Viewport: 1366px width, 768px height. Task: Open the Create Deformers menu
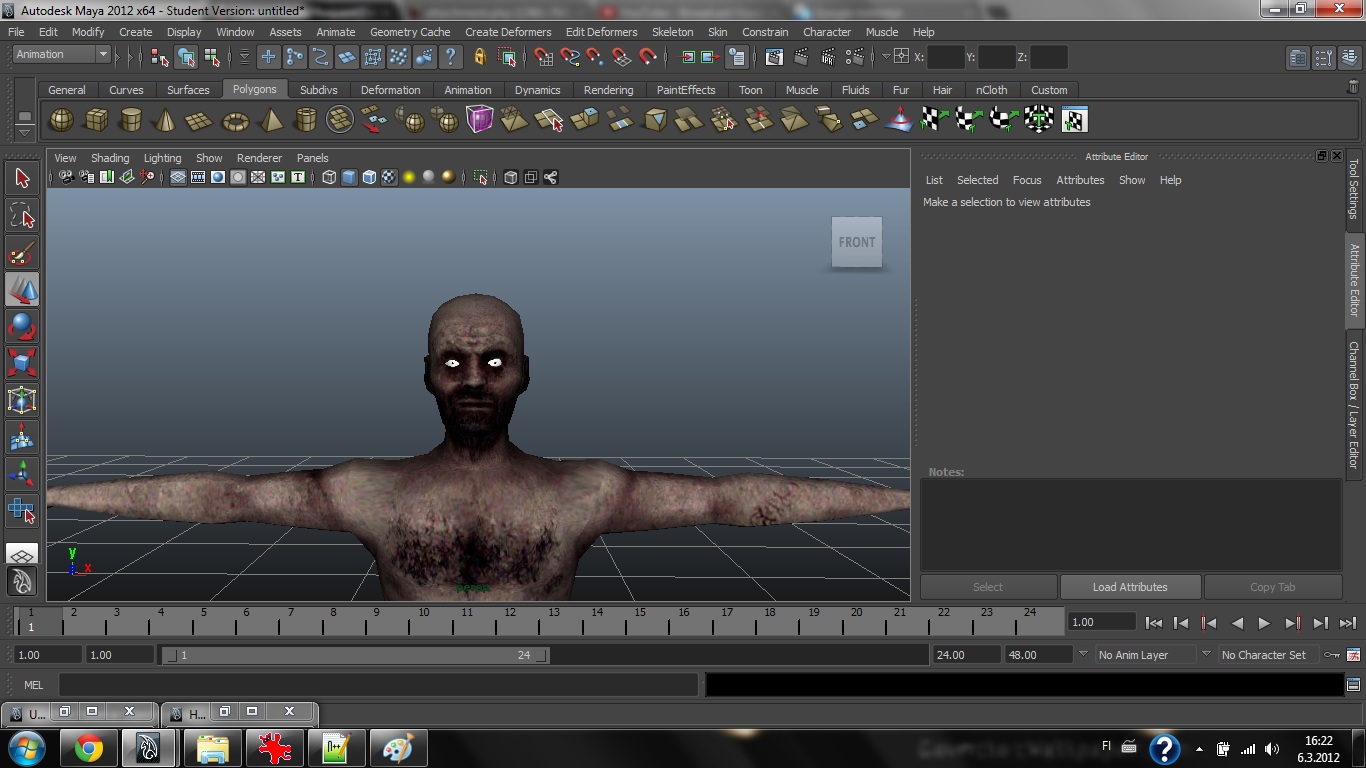click(x=508, y=32)
